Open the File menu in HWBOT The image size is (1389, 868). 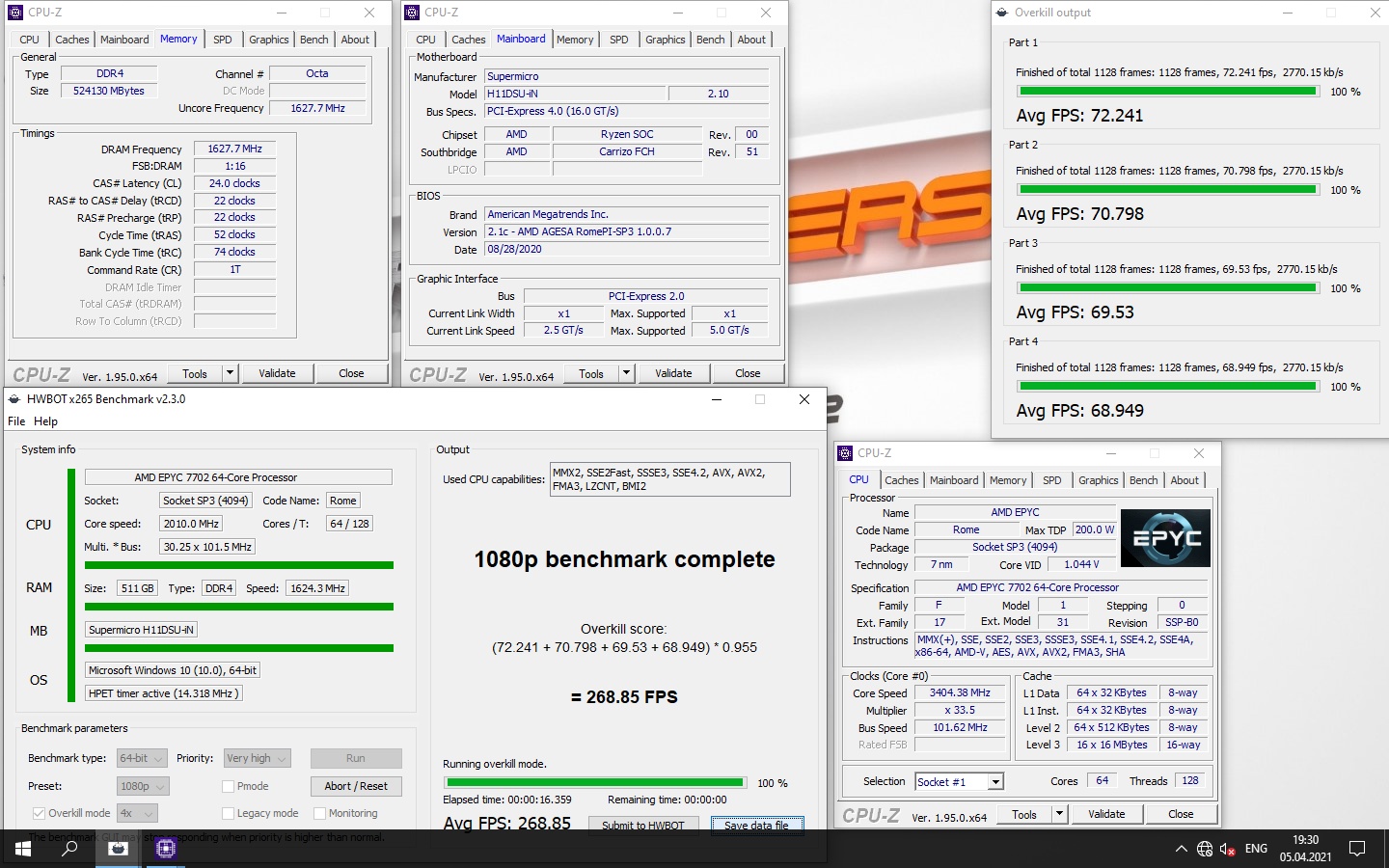pyautogui.click(x=16, y=421)
